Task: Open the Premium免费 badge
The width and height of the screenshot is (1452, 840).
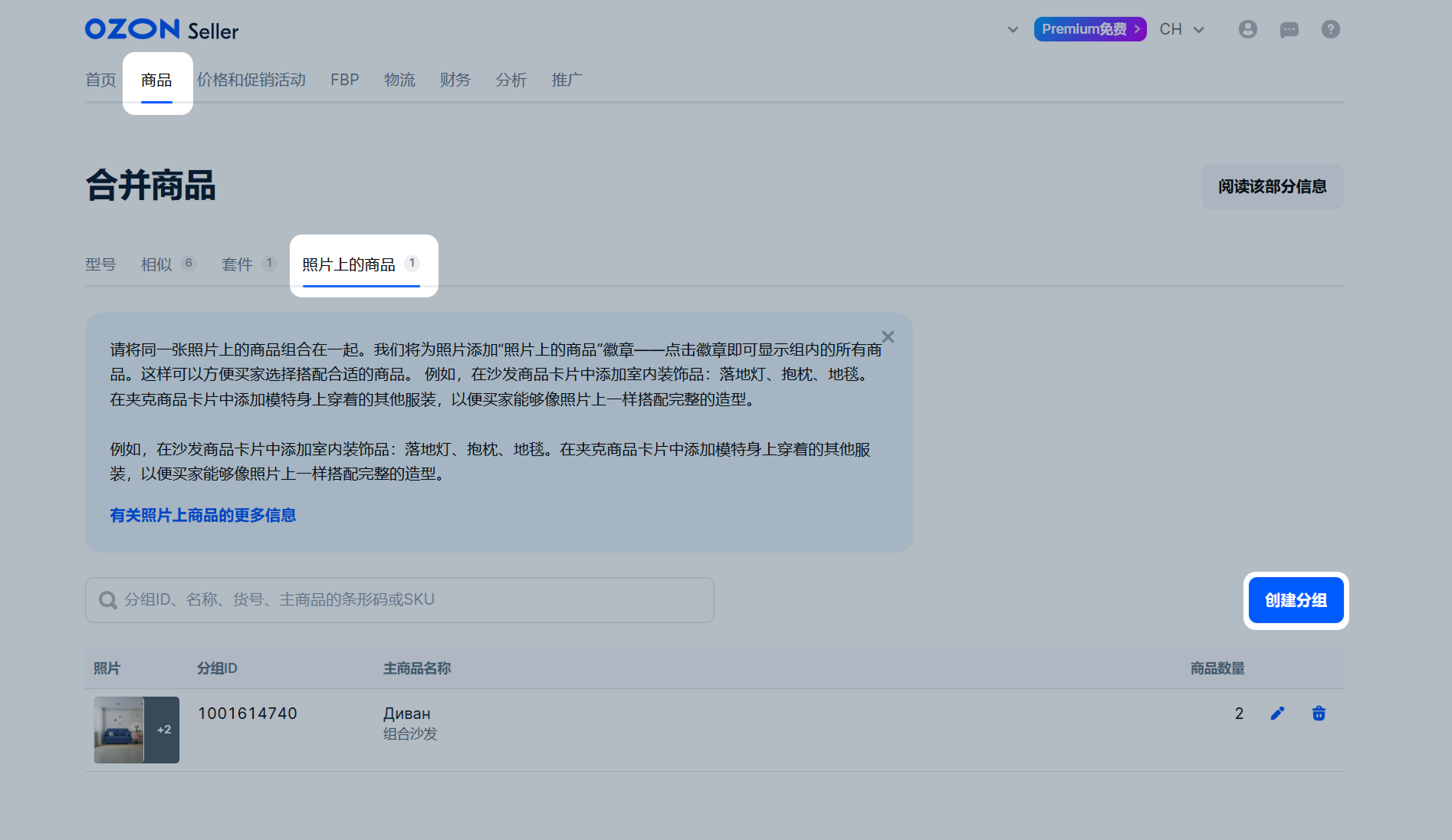Action: 1089,29
